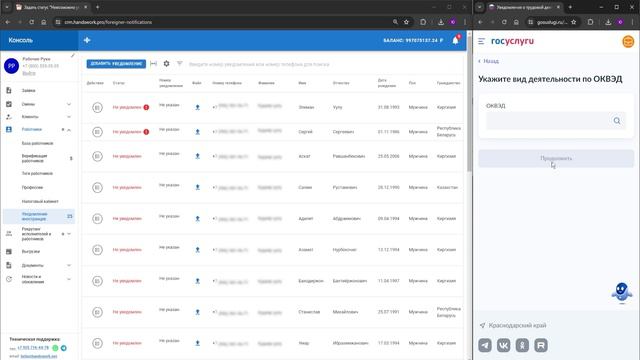The width and height of the screenshot is (640, 360).
Task: Click the red warning badge in Сергей's row
Action: [146, 132]
